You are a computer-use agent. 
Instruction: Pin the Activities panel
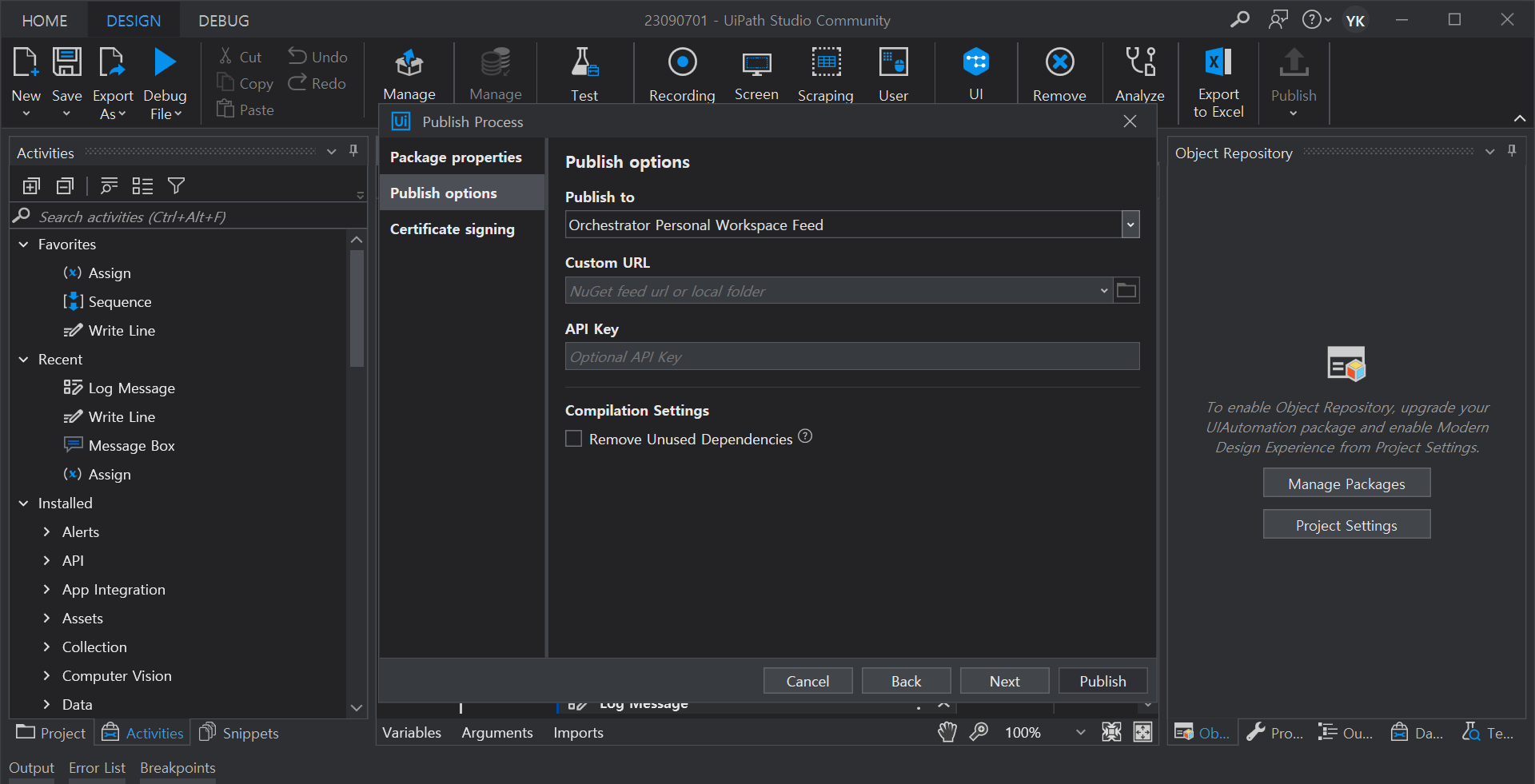pyautogui.click(x=353, y=151)
